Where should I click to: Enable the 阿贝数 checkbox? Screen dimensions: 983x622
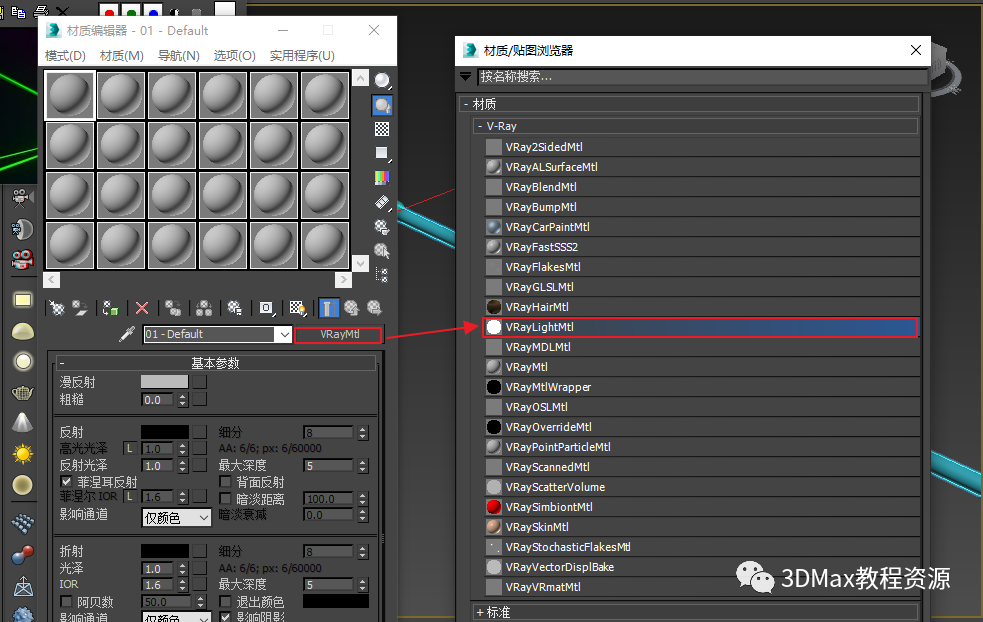click(66, 601)
